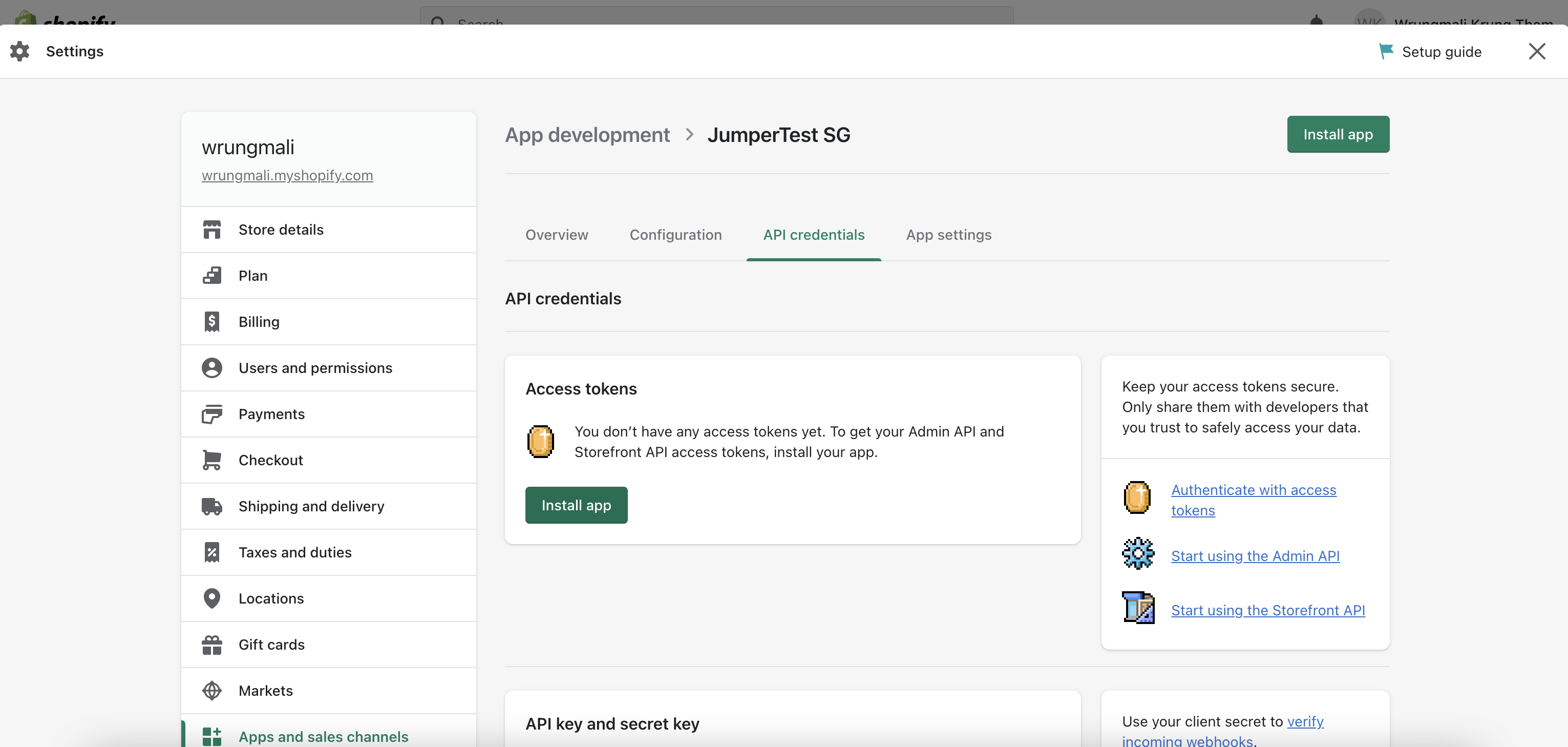Click the Markets globe icon

pos(212,690)
